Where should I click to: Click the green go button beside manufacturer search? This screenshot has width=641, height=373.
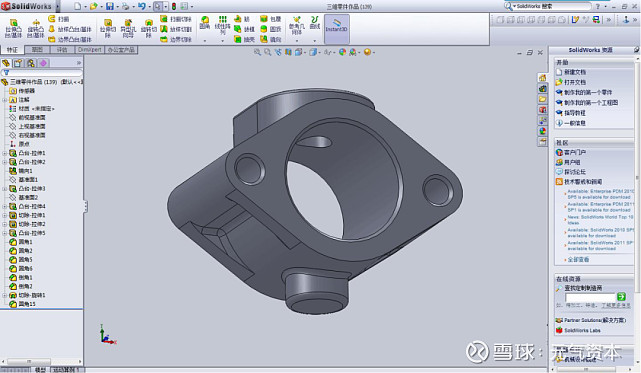tap(621, 297)
